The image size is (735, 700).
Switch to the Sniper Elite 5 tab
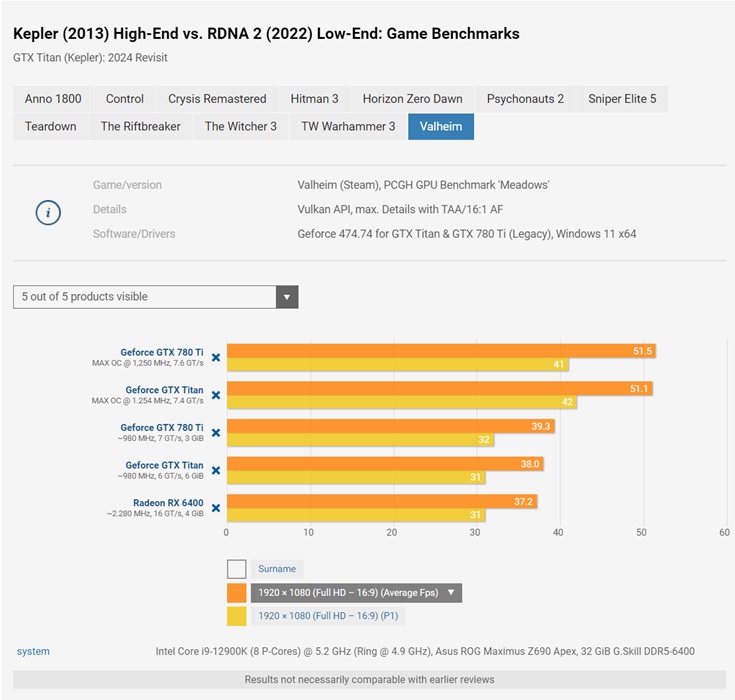point(622,99)
